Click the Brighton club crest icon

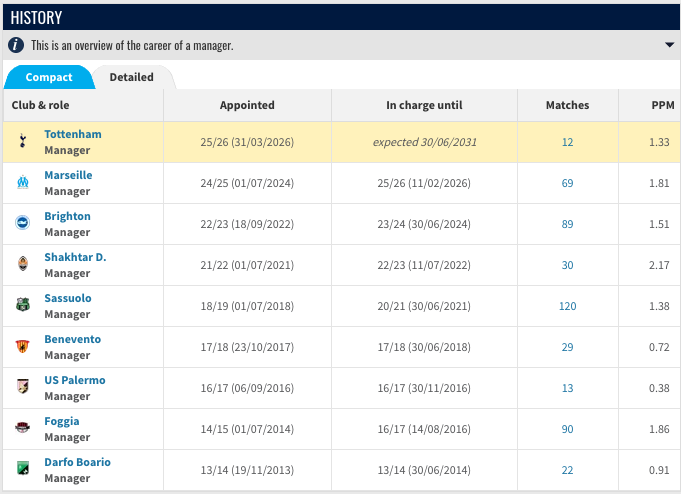point(23,223)
